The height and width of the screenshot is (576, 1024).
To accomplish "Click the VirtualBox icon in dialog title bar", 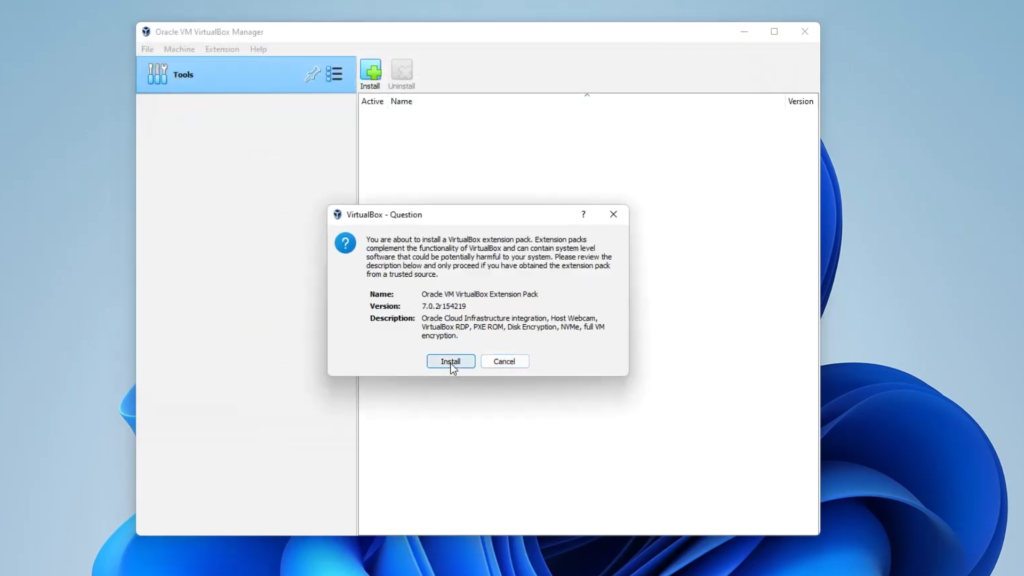I will tap(338, 214).
